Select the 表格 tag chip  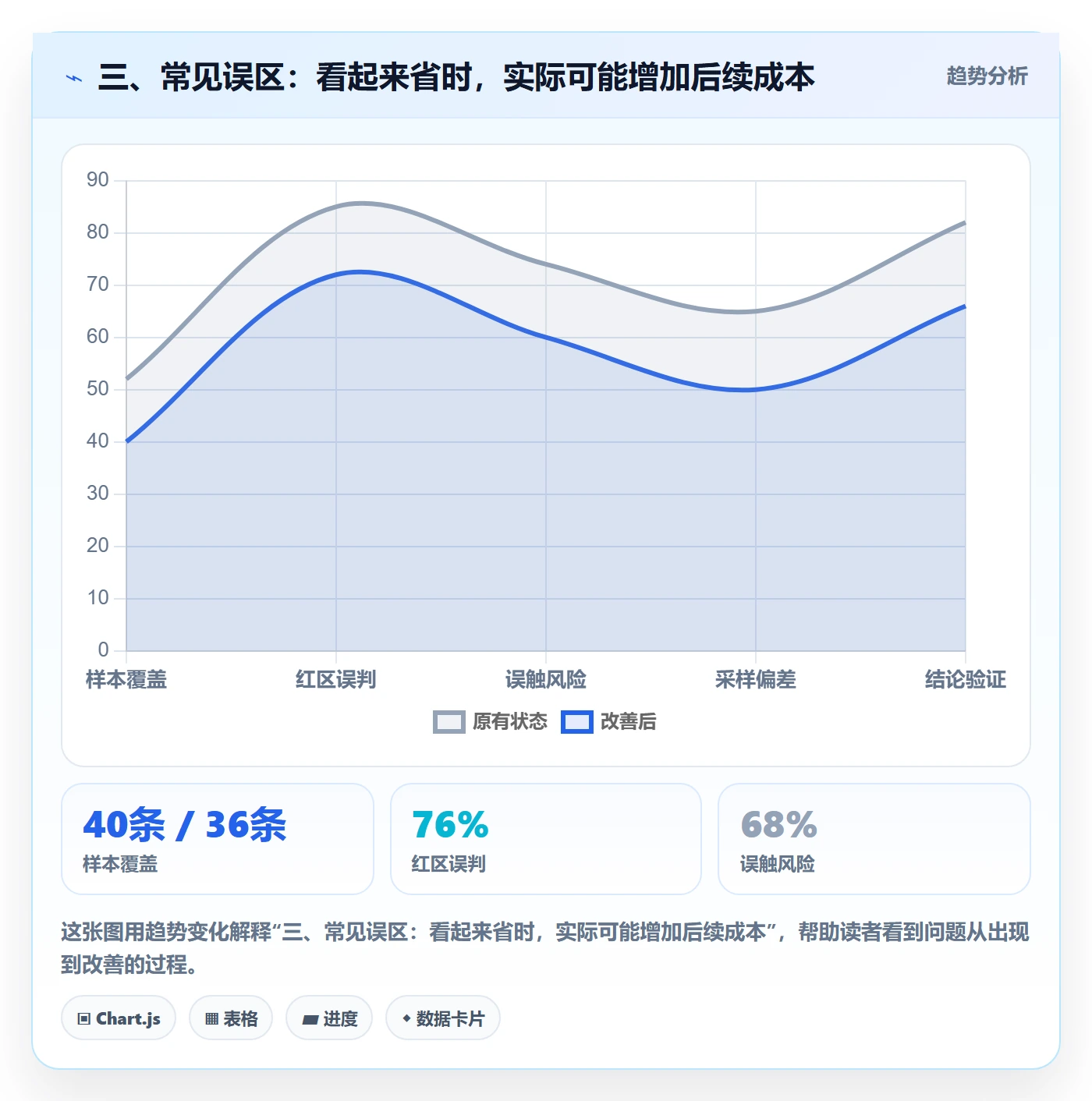point(231,1018)
